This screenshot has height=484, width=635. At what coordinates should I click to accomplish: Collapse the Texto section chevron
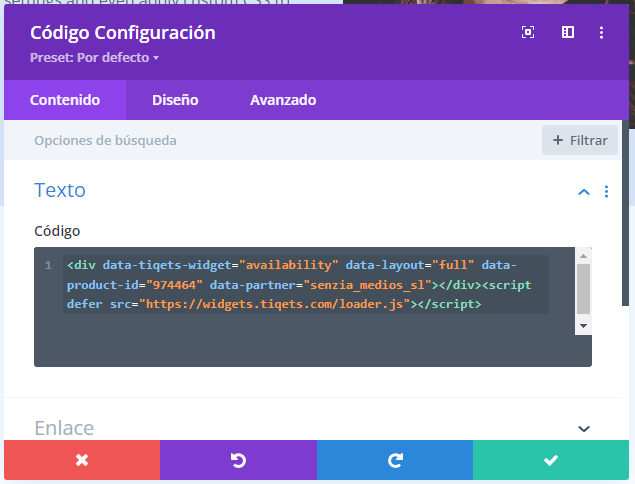point(584,192)
